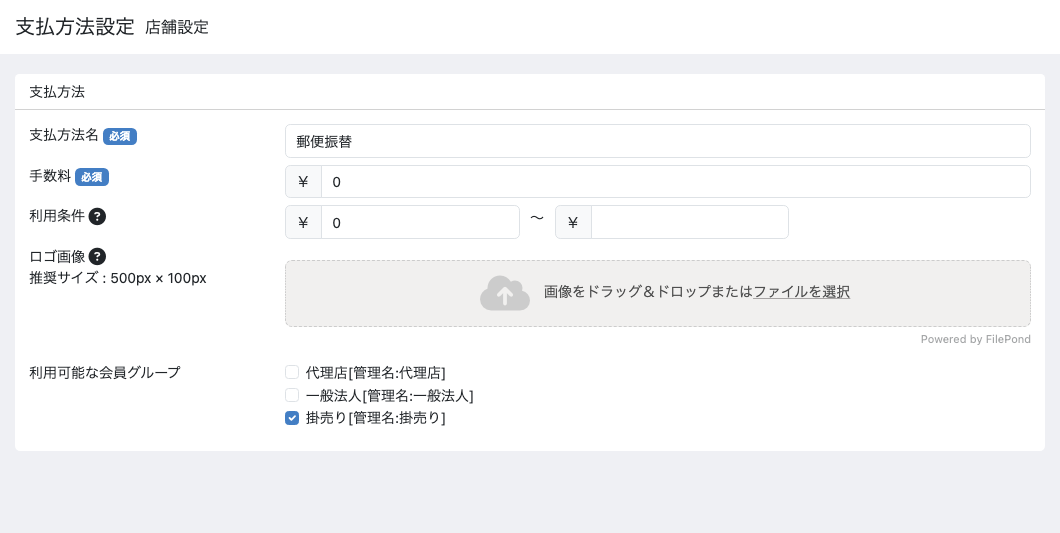This screenshot has height=533, width=1060.
Task: Click the 店舗設定 subtitle text
Action: pos(177,28)
